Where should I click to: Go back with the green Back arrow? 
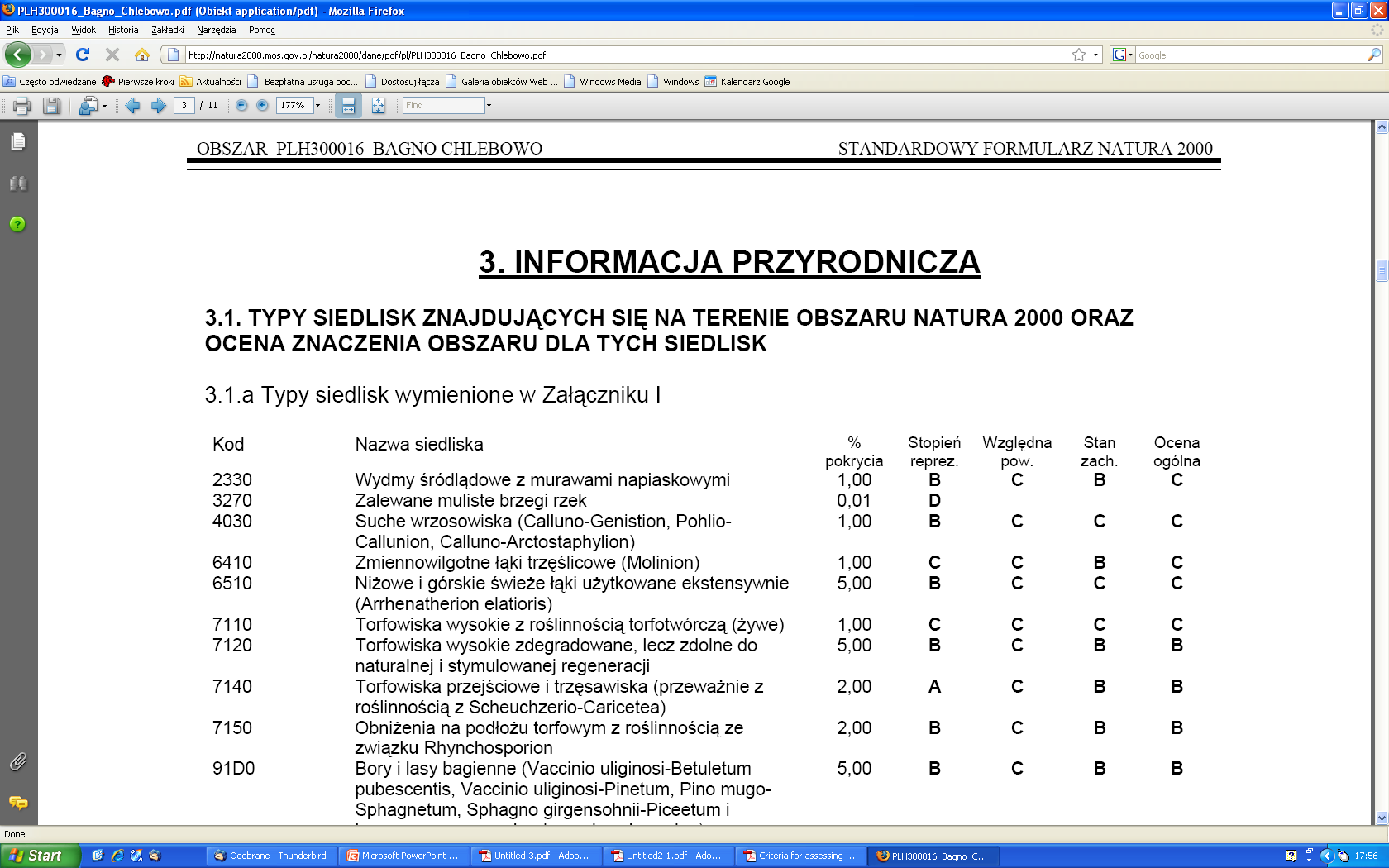(17, 55)
